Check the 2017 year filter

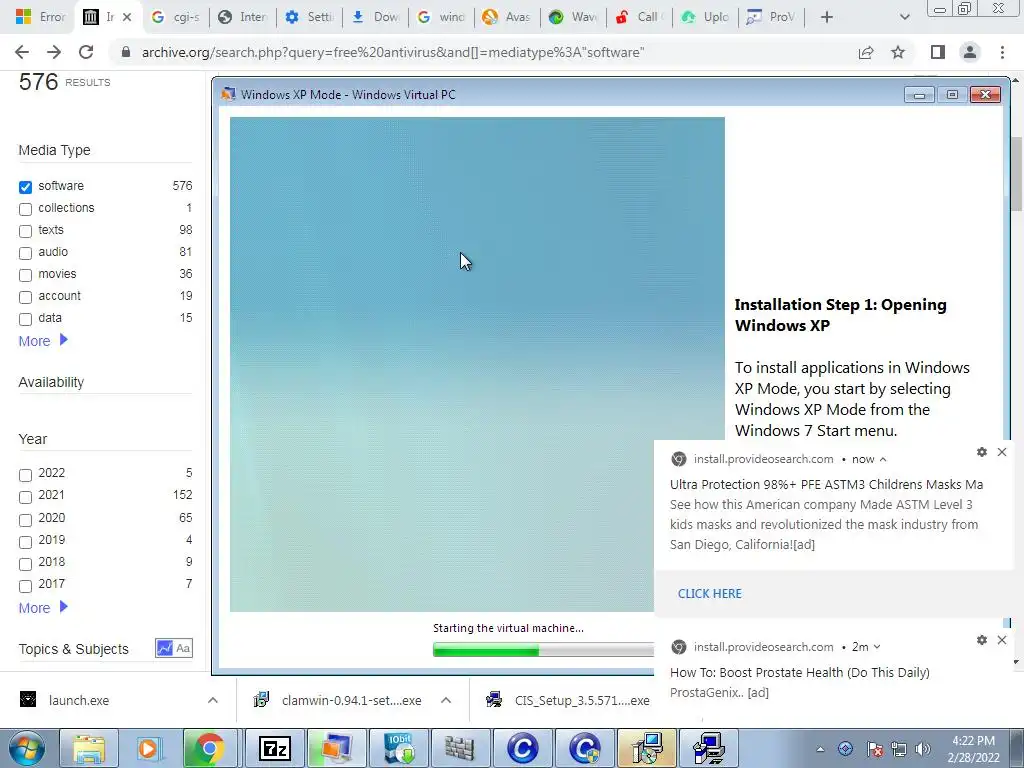[25, 586]
